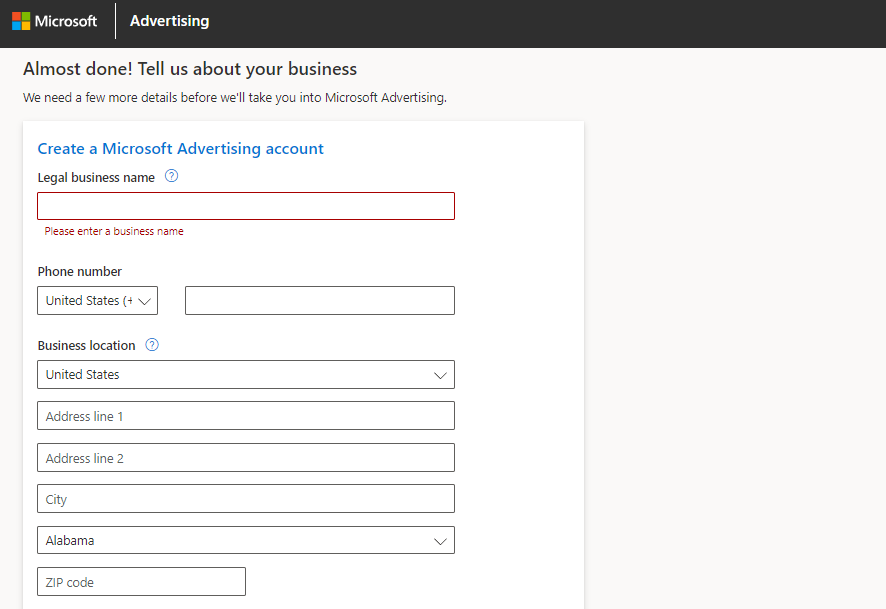
Task: Click the ZIP code field
Action: click(x=141, y=582)
